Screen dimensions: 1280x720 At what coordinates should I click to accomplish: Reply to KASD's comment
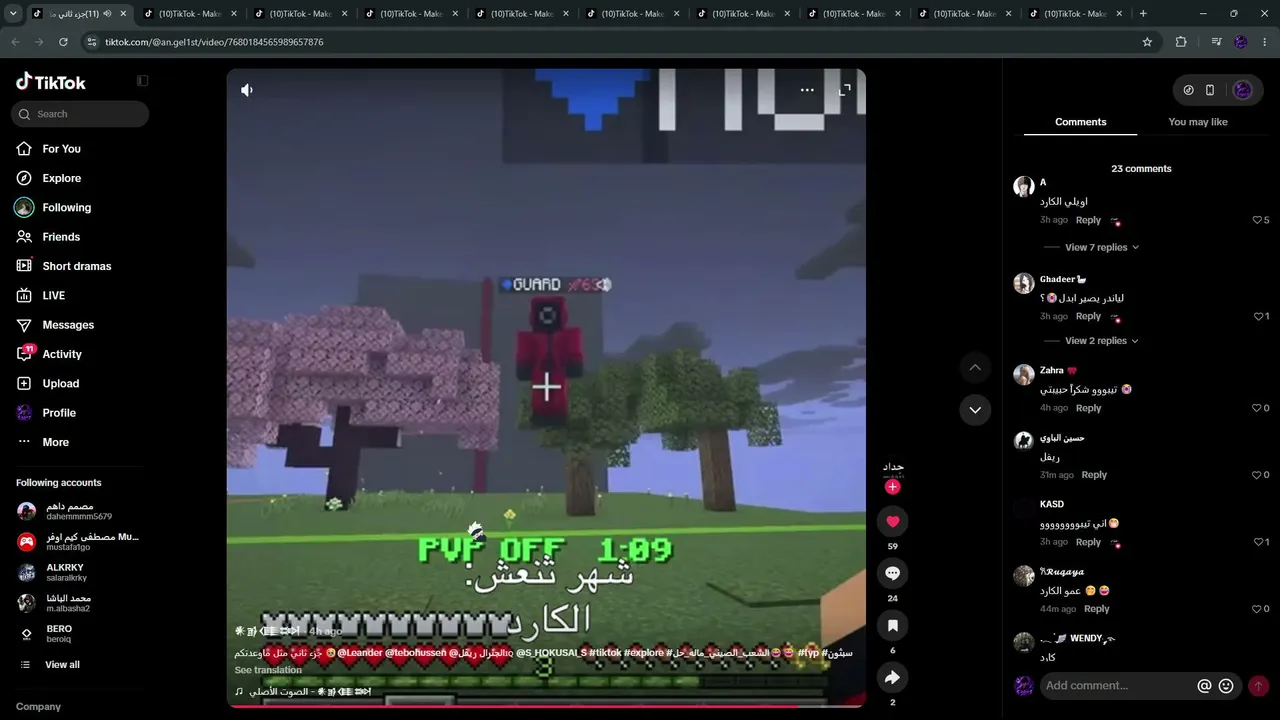coord(1088,542)
